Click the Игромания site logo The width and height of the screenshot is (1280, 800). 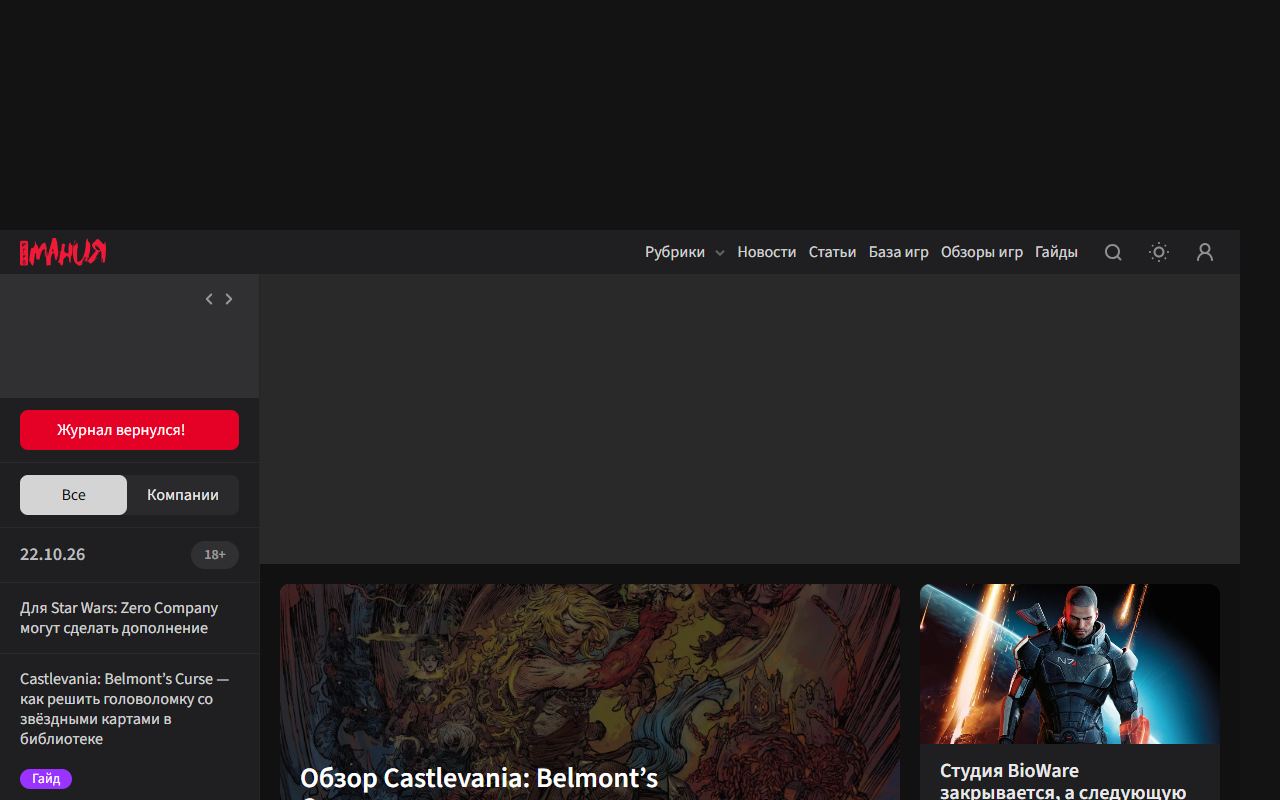(x=63, y=252)
